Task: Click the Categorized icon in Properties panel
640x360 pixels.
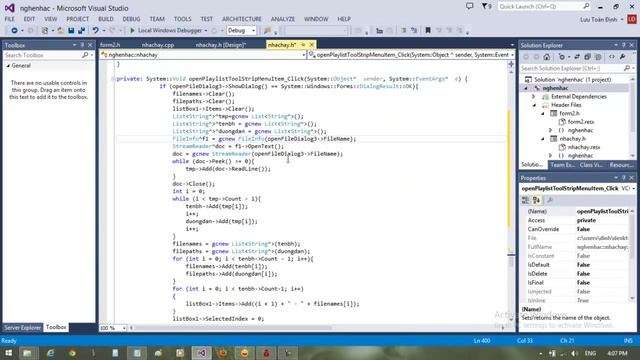Action: pos(526,200)
